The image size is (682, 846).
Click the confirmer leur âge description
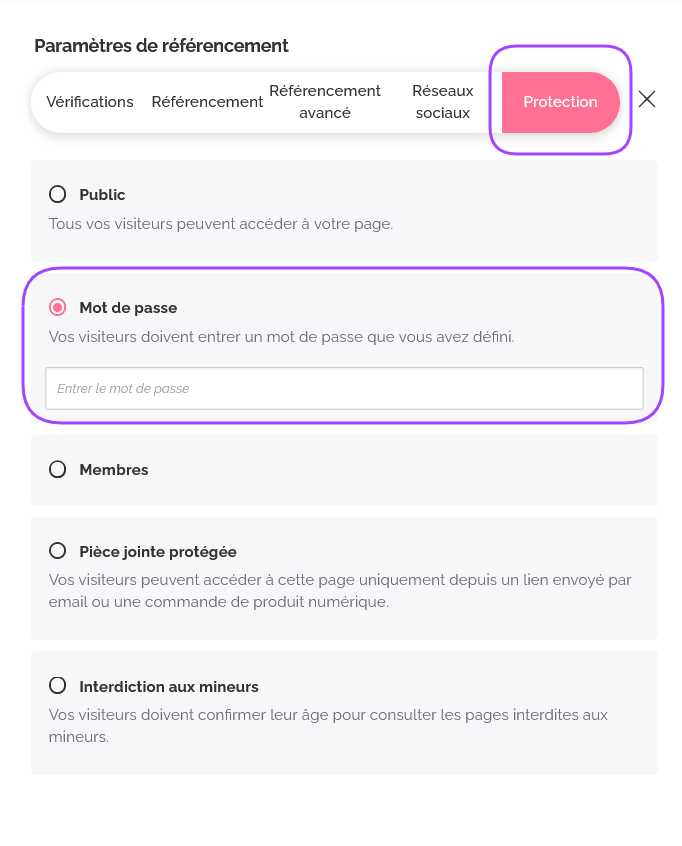pos(328,726)
